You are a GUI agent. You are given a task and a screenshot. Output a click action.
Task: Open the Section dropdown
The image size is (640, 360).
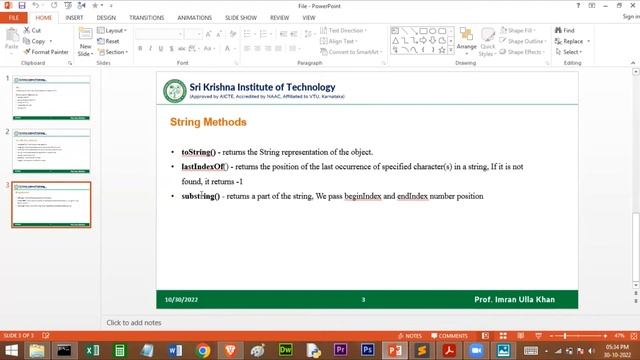point(113,52)
